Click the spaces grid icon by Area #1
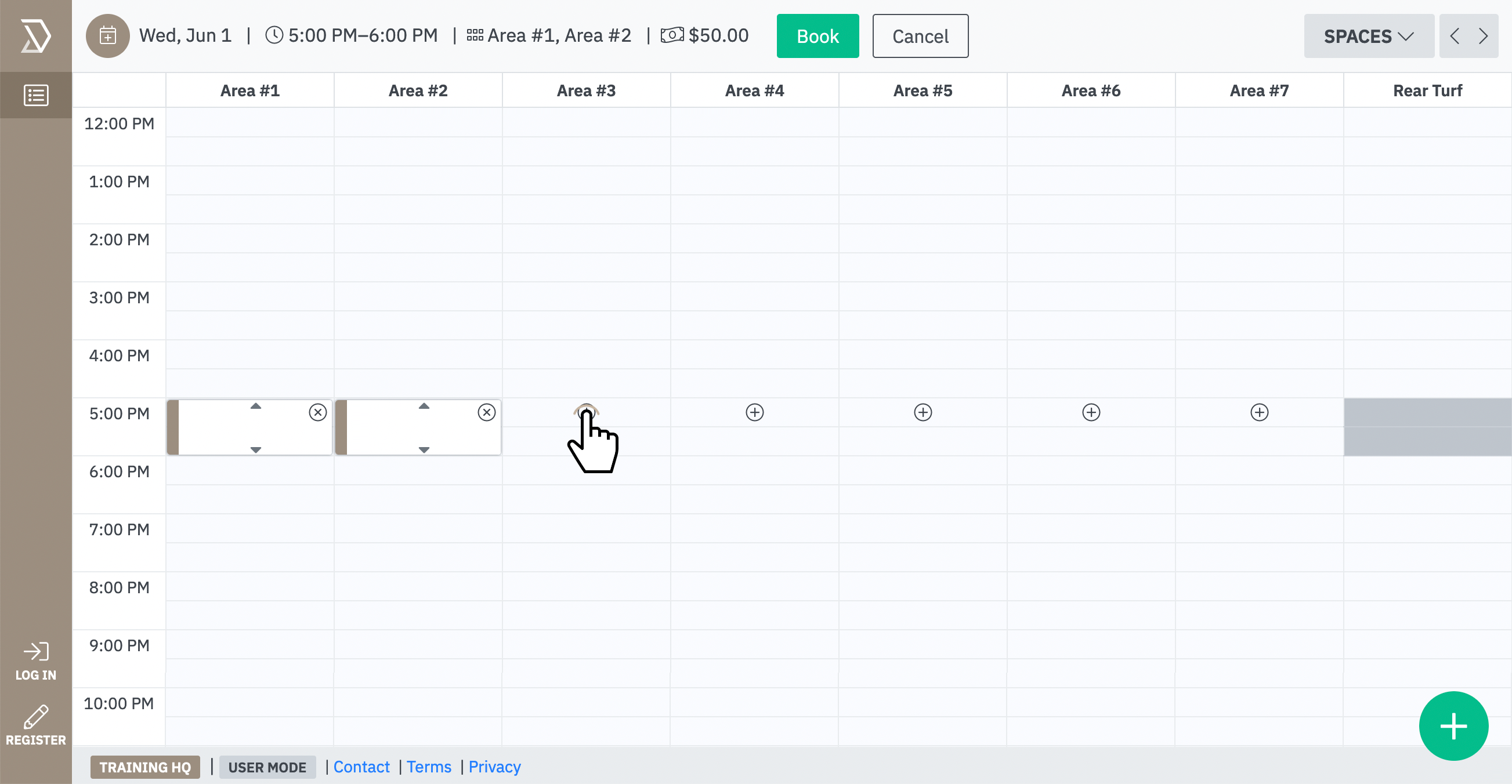 [x=475, y=35]
